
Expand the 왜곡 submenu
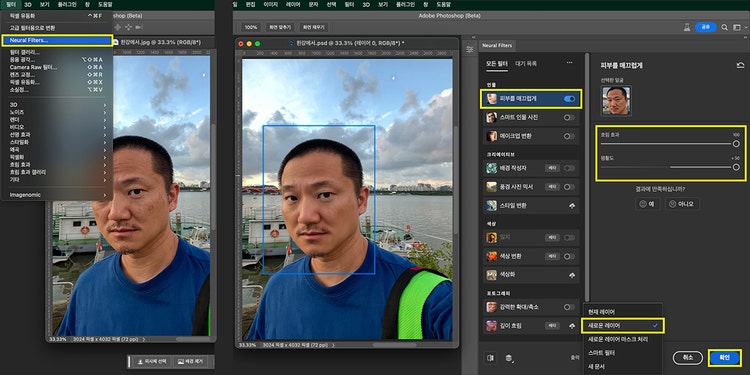pyautogui.click(x=56, y=149)
